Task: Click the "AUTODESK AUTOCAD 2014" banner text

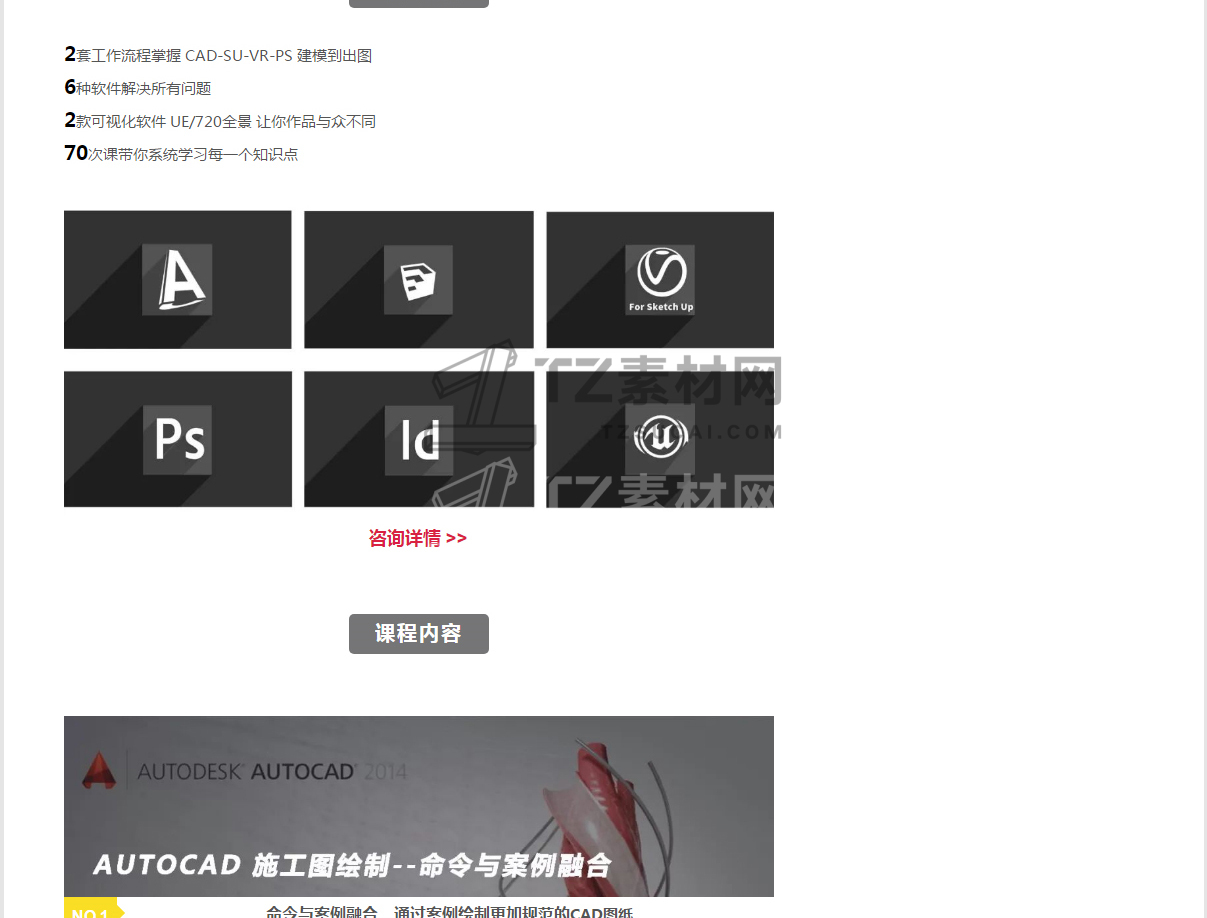Action: [x=272, y=771]
